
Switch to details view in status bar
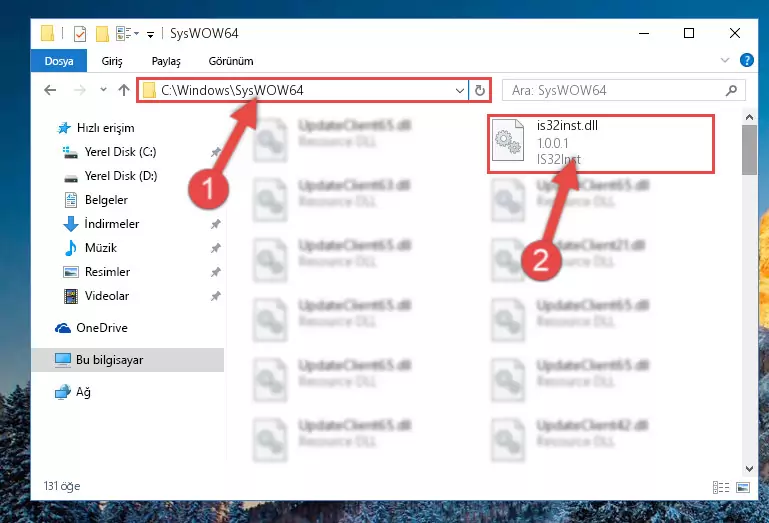(x=720, y=487)
